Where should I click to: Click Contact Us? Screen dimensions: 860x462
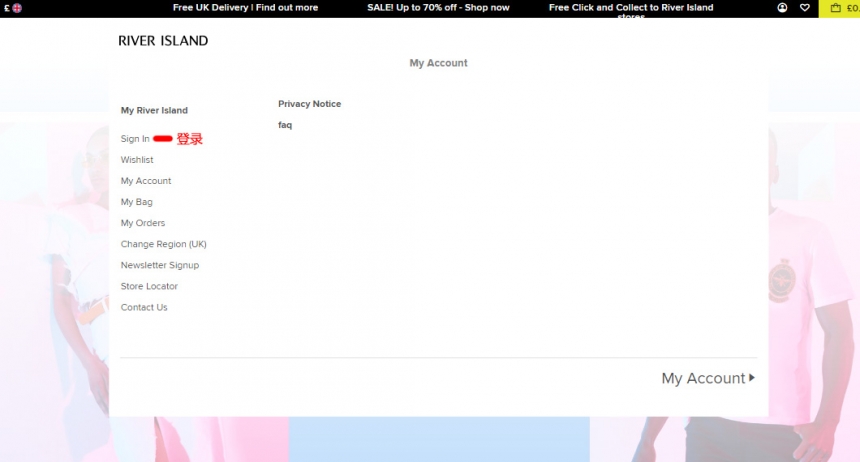144,307
